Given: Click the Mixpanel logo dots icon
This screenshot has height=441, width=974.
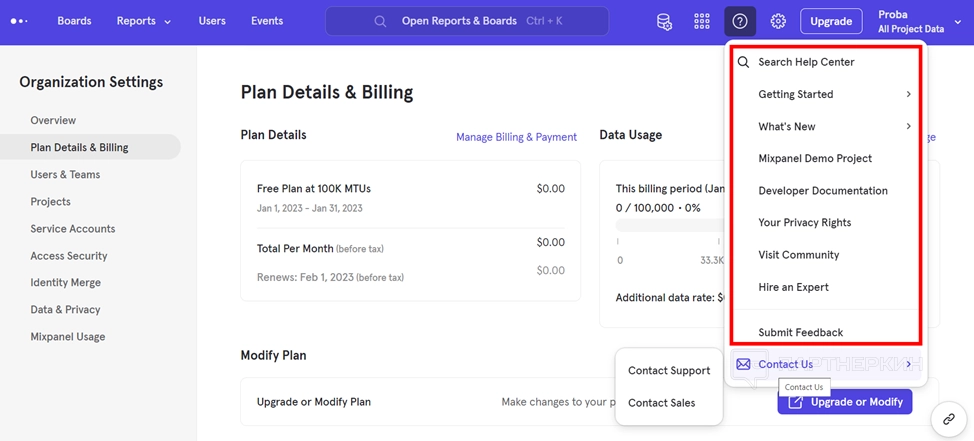Looking at the screenshot, I should (18, 21).
